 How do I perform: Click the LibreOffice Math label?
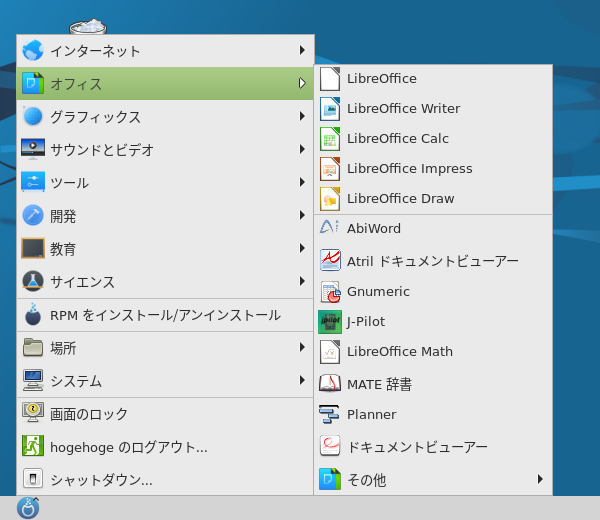coord(399,352)
